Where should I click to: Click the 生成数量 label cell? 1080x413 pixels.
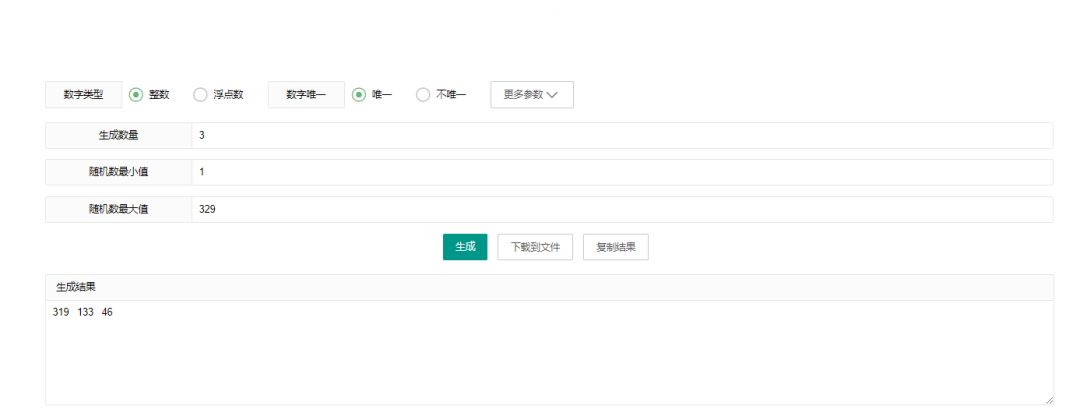pyautogui.click(x=118, y=136)
